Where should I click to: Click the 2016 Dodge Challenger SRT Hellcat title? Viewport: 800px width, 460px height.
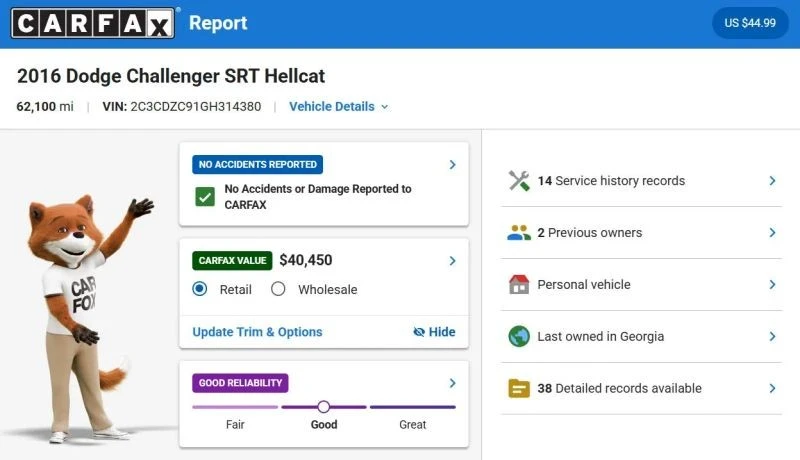pos(171,76)
